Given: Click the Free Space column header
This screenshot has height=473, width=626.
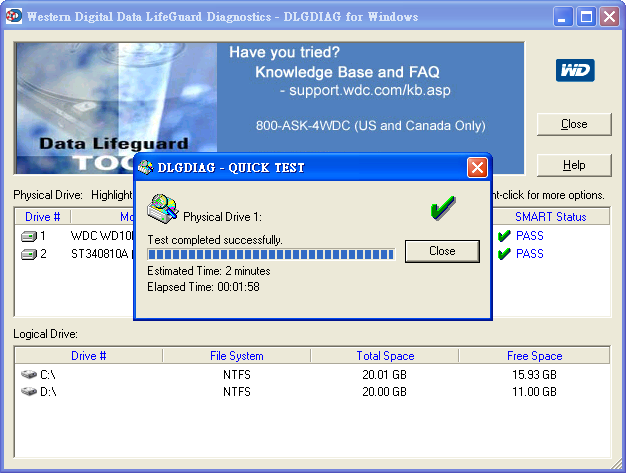Looking at the screenshot, I should click(535, 356).
